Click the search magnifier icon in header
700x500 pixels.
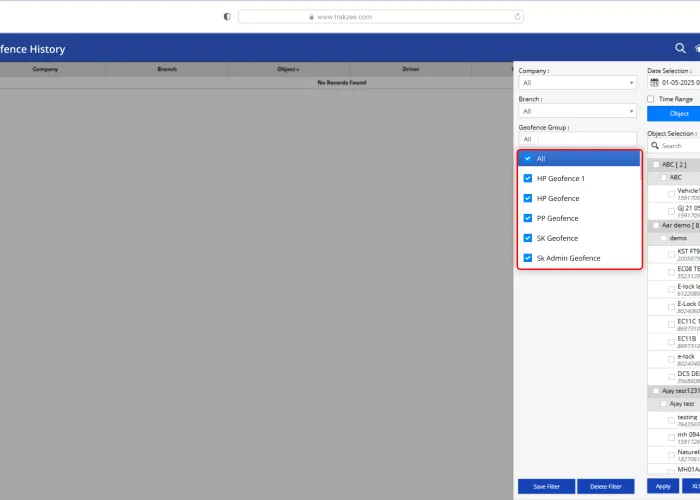pyautogui.click(x=681, y=48)
